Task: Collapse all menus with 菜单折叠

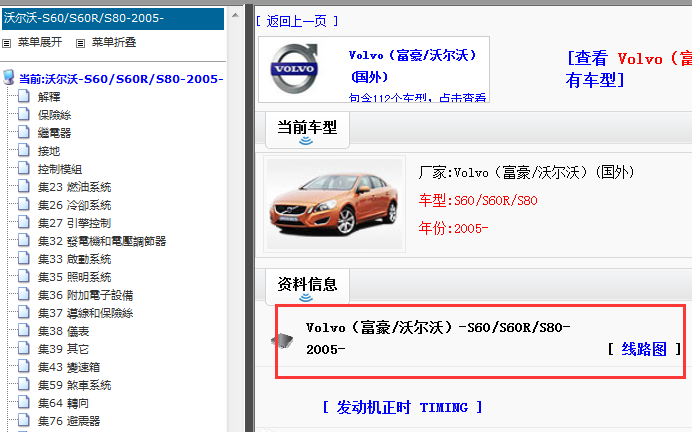Action: click(114, 42)
